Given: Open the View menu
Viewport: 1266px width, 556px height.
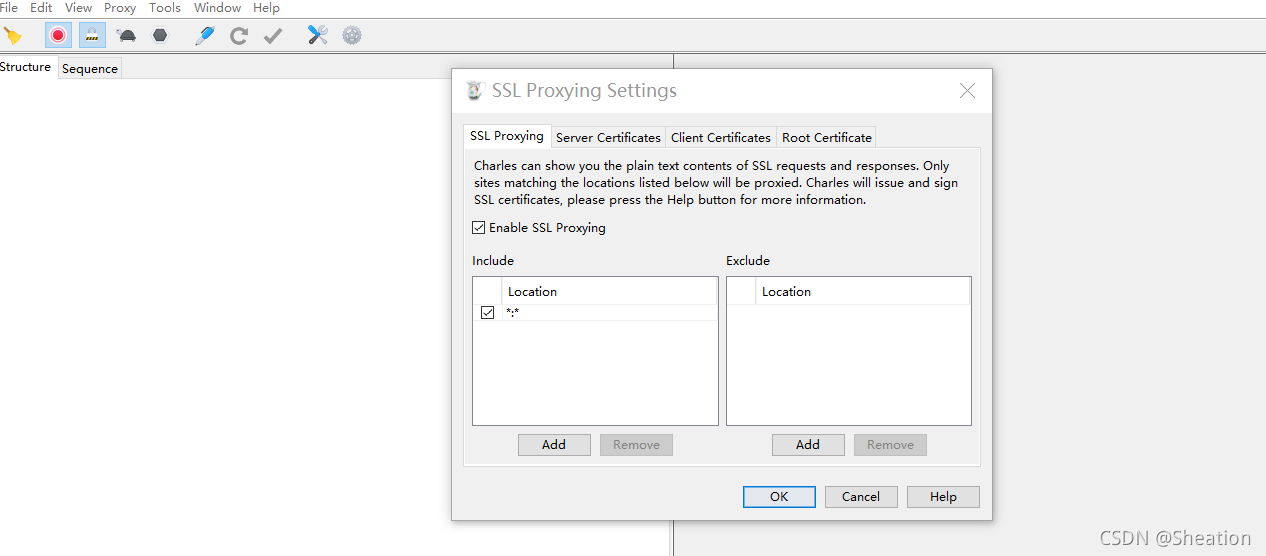Looking at the screenshot, I should point(78,7).
